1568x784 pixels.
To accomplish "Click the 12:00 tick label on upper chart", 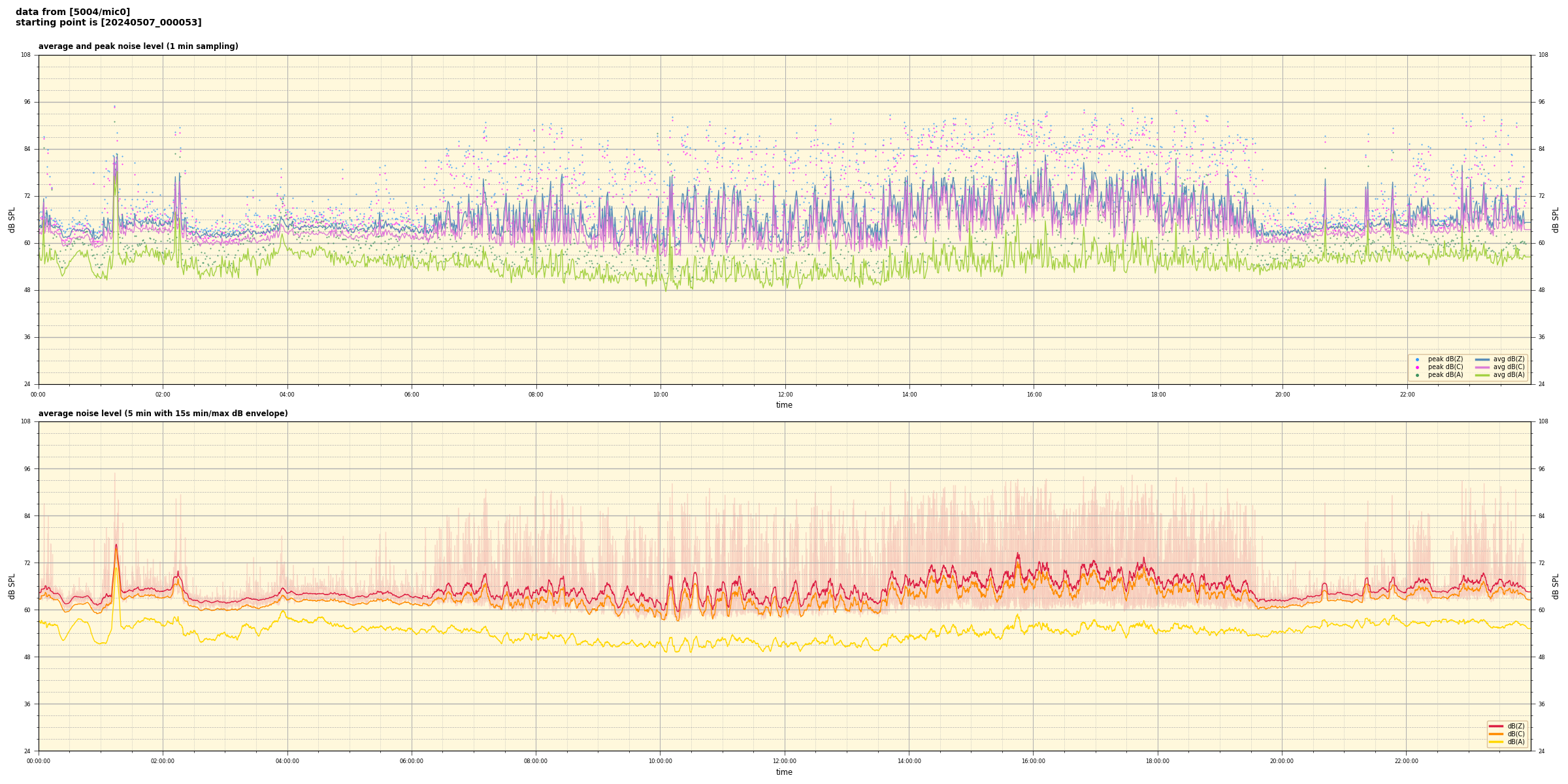I will point(785,395).
